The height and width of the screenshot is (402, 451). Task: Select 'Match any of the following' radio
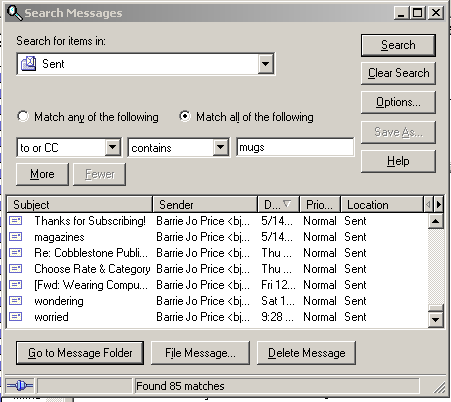click(23, 116)
